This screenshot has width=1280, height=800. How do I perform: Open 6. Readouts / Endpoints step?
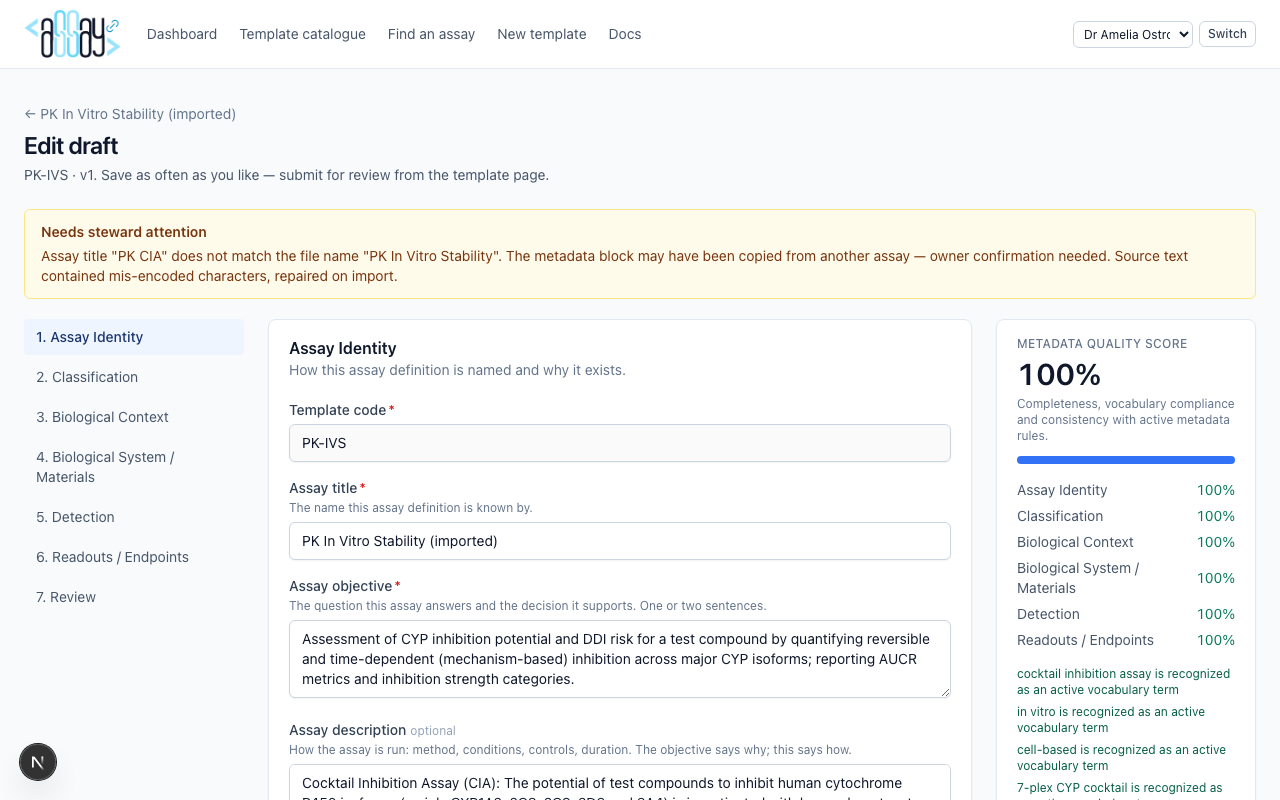pos(134,557)
